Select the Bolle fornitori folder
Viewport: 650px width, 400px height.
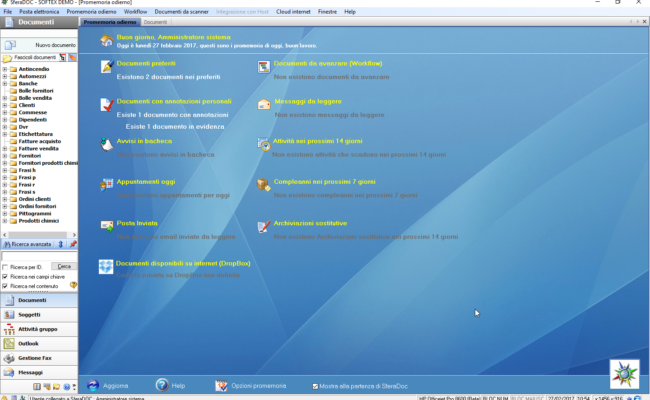click(x=36, y=91)
